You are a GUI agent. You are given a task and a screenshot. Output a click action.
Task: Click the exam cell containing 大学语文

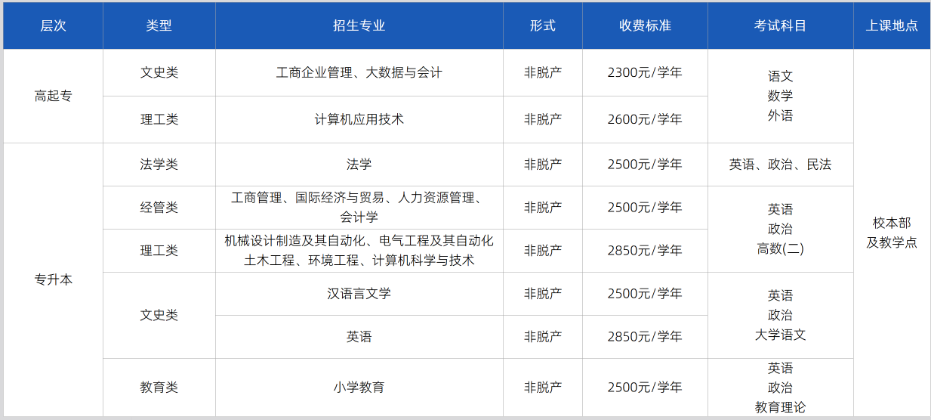780,315
